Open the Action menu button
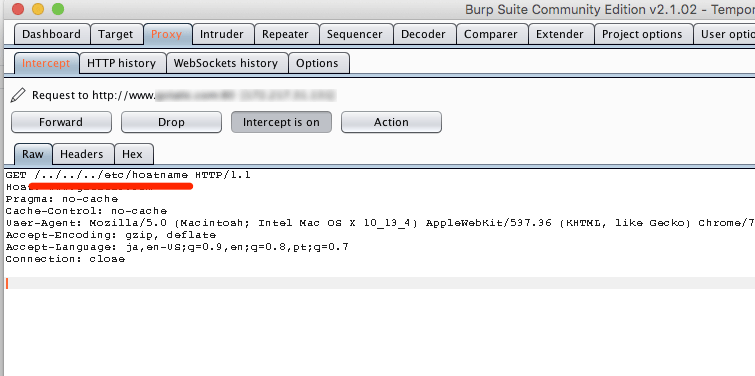Viewport: 755px width, 376px height. 391,122
